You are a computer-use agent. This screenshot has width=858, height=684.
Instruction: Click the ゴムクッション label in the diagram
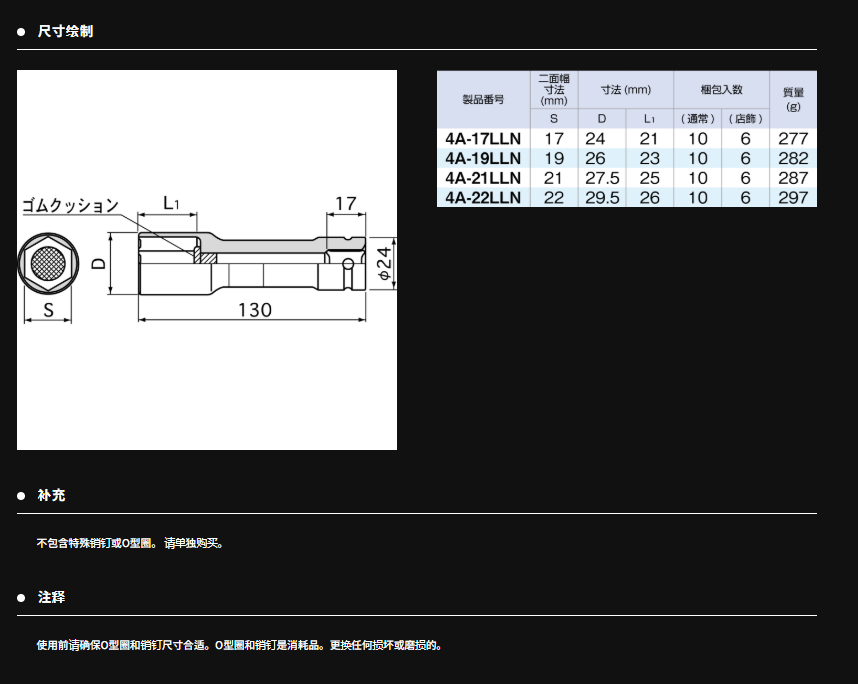70,206
